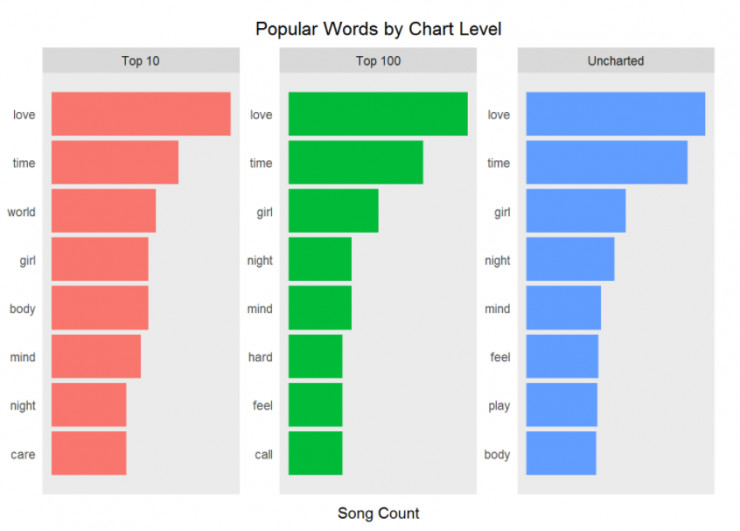Click the Top 10 panel header
Screen dimensions: 740x531
pyautogui.click(x=140, y=61)
